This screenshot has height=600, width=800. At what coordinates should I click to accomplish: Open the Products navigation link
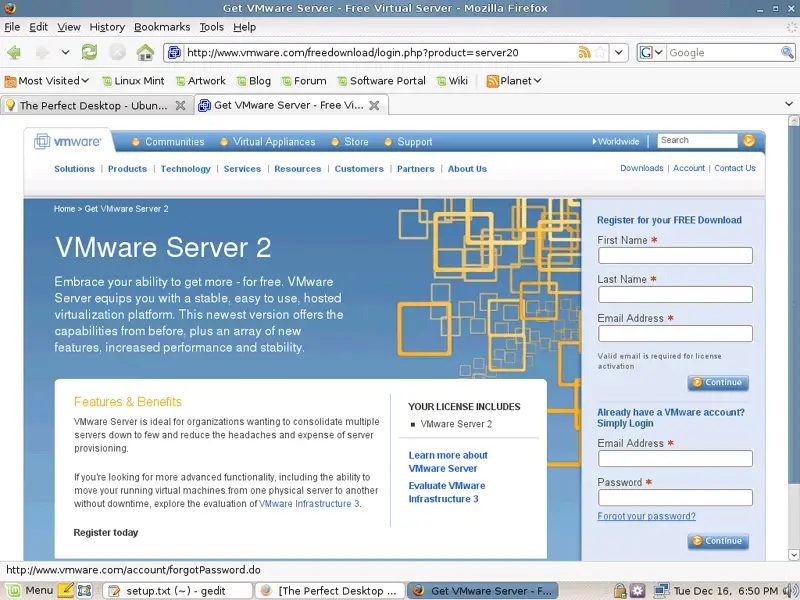tap(128, 169)
